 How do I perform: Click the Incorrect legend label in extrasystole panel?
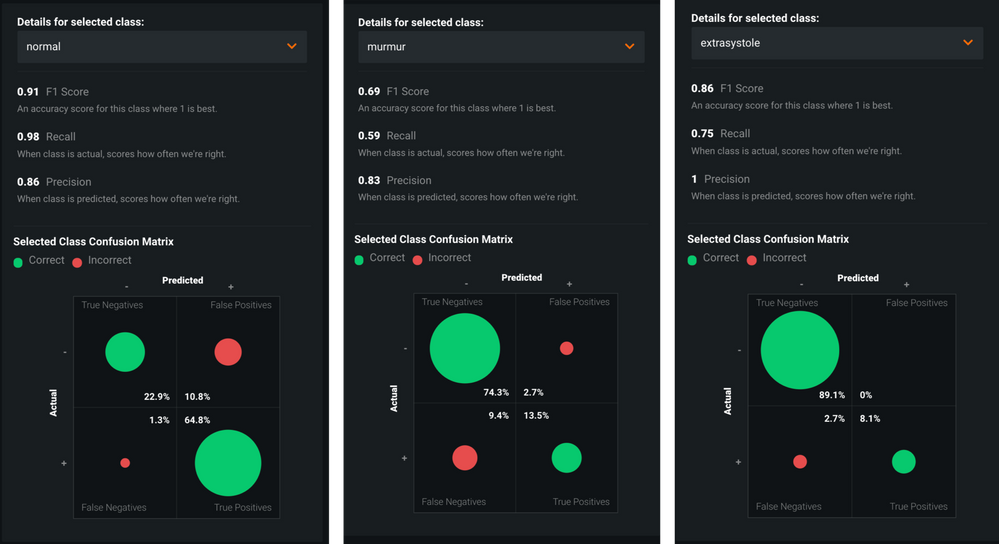coord(784,258)
